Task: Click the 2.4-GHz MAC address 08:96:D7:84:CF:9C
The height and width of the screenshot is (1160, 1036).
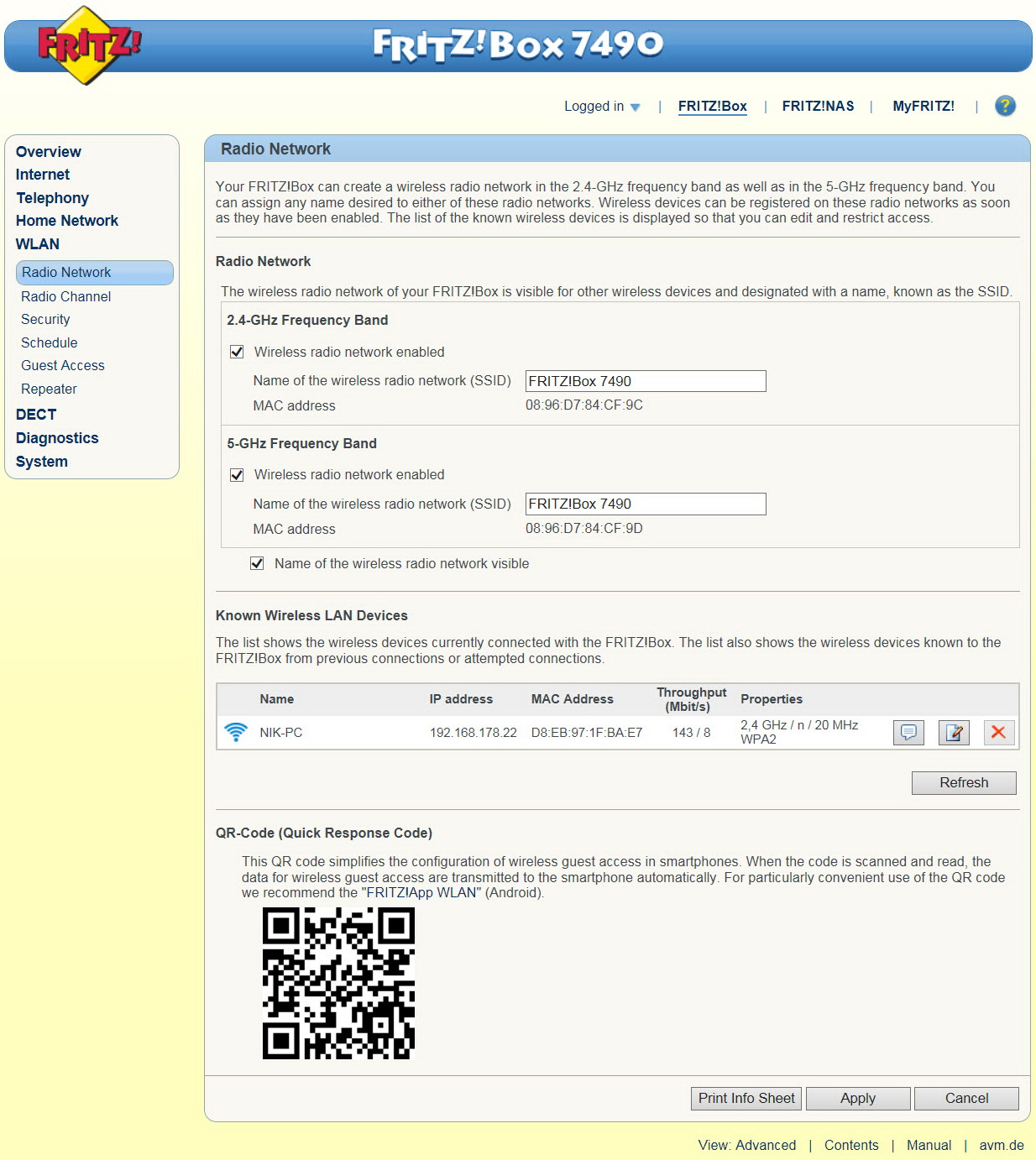Action: click(x=584, y=405)
